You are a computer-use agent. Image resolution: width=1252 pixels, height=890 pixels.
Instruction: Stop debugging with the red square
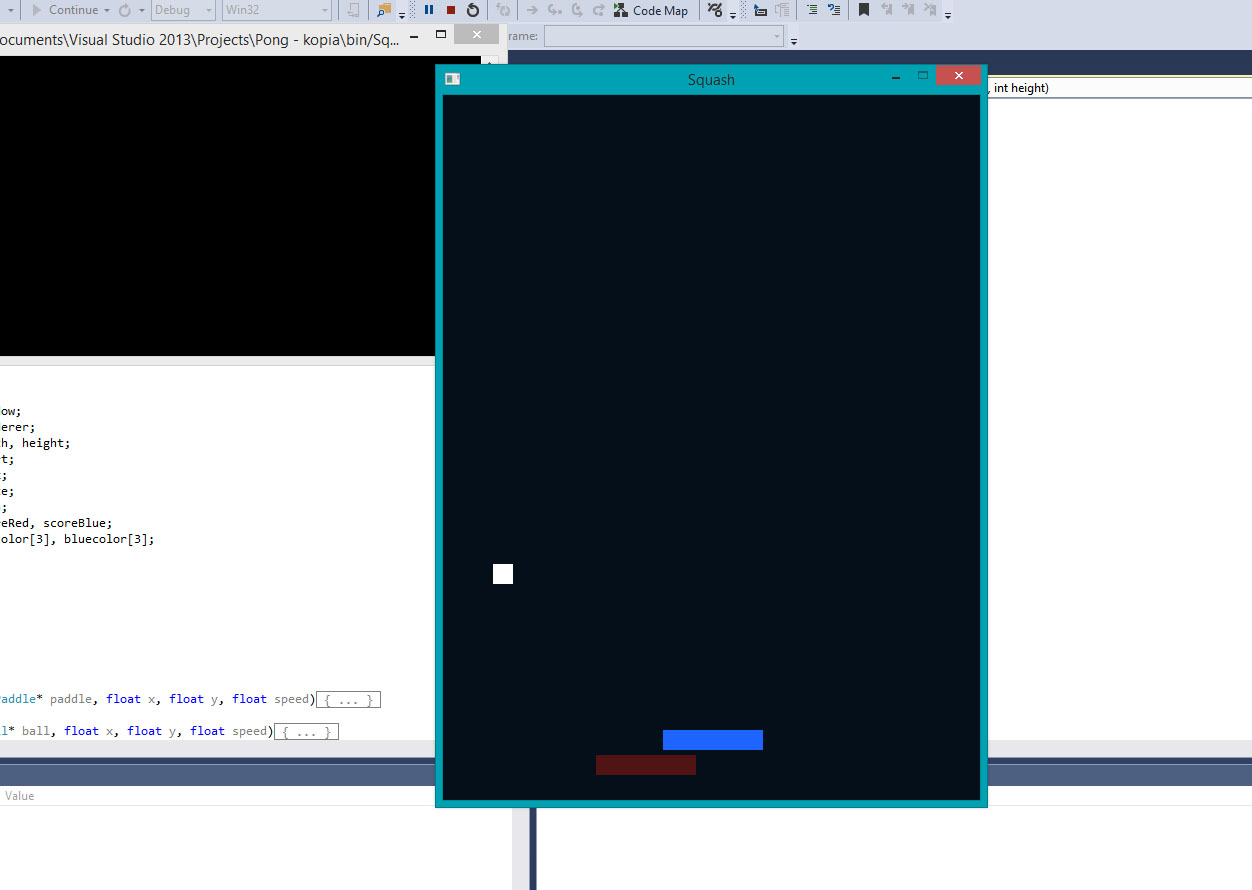click(x=451, y=10)
